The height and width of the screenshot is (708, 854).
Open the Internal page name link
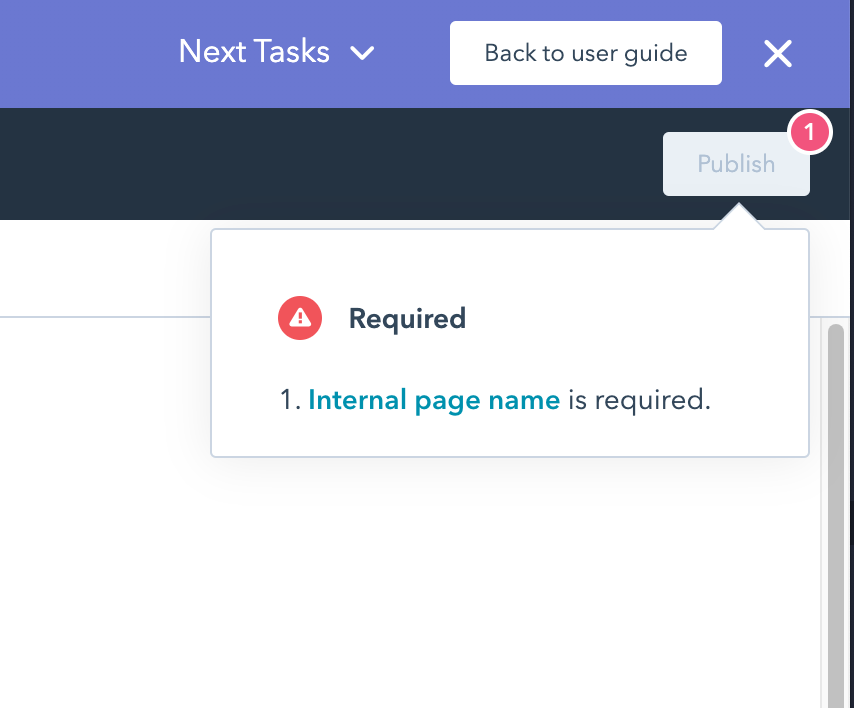[x=434, y=400]
